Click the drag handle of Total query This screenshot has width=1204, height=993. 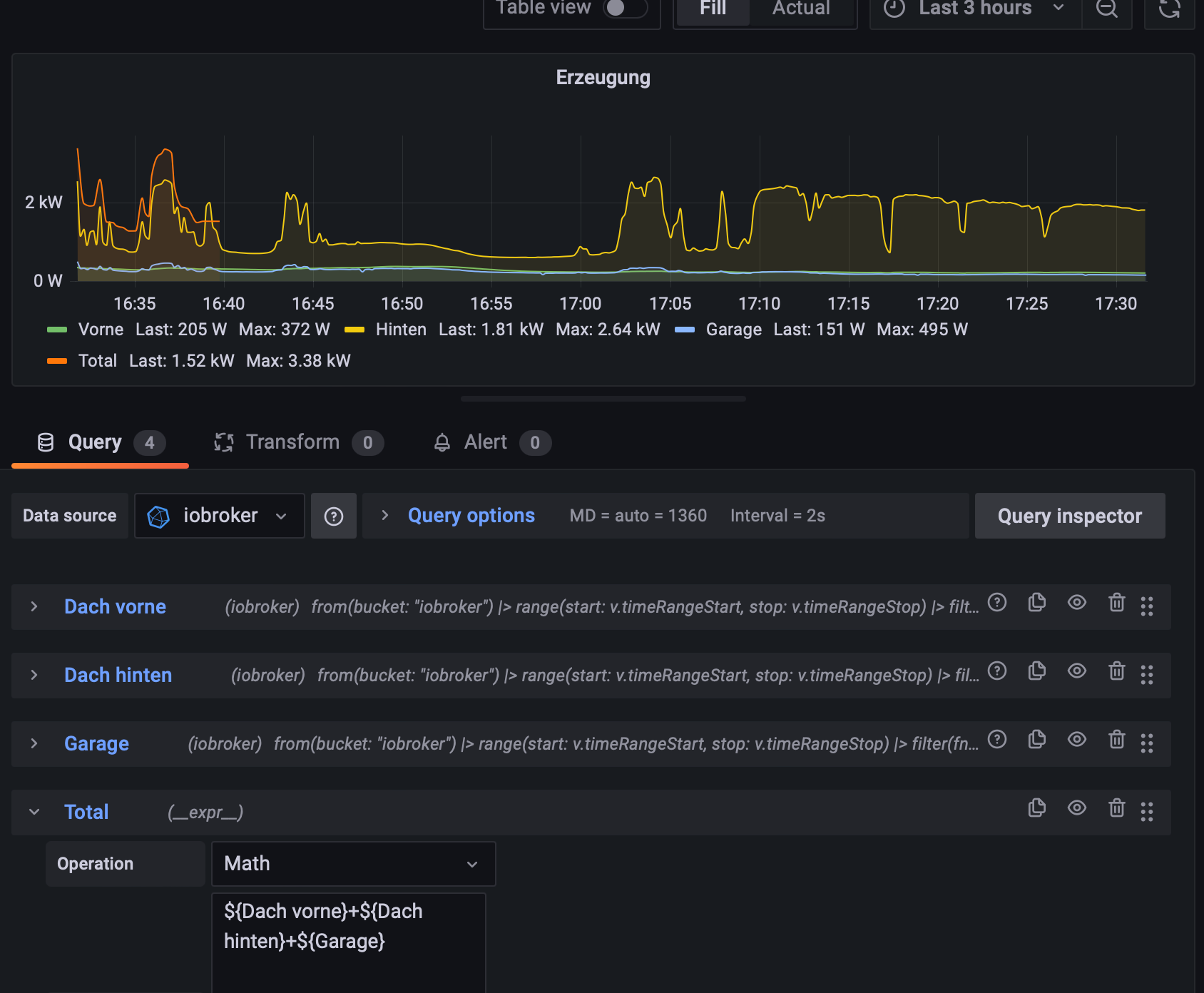coord(1147,812)
